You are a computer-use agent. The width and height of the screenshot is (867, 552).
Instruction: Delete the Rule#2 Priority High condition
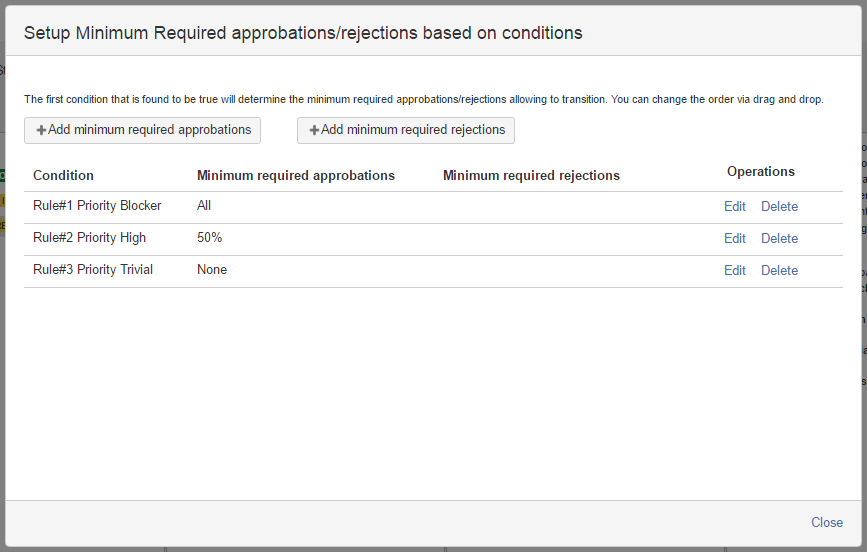click(779, 238)
